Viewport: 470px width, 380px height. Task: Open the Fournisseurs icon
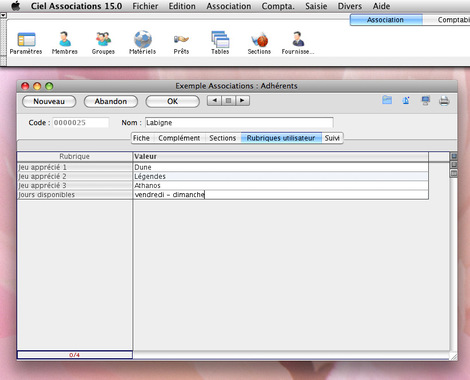click(x=298, y=43)
